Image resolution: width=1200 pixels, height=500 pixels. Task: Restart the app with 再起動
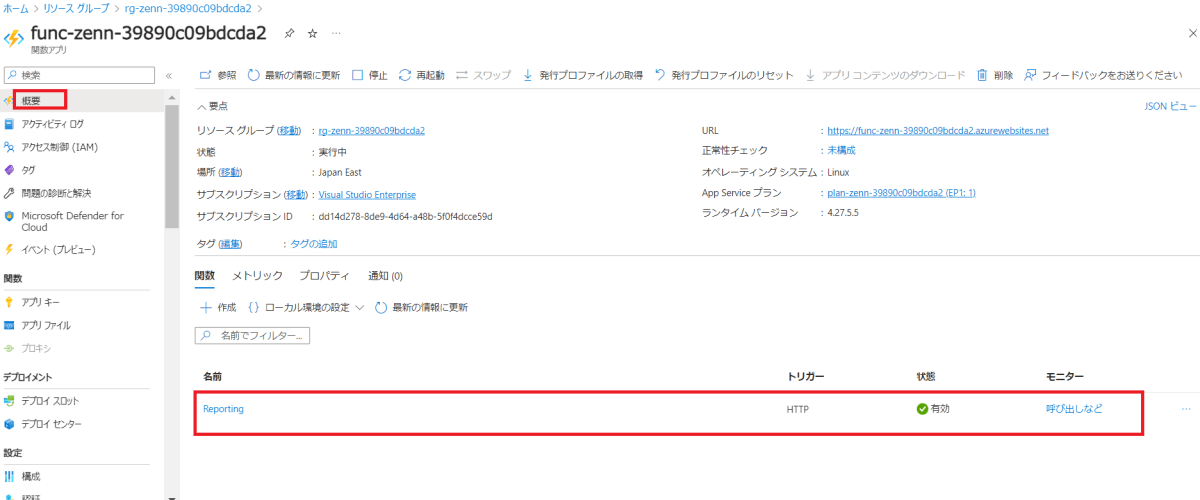tap(421, 75)
